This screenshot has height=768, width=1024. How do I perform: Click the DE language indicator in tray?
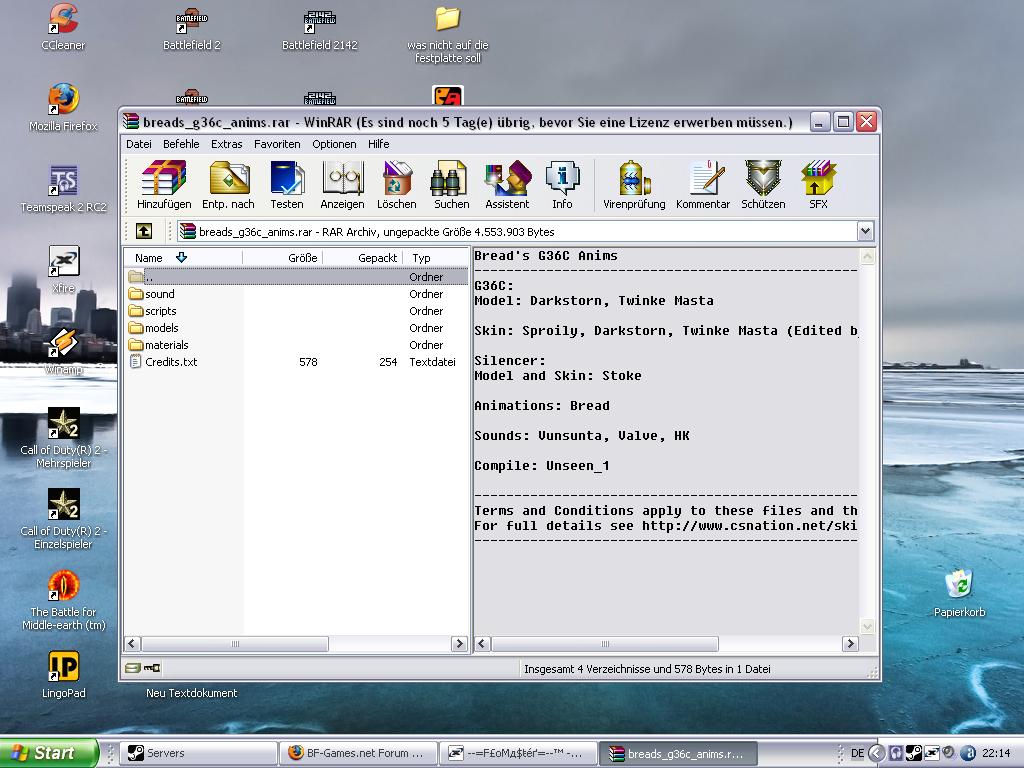click(x=857, y=753)
